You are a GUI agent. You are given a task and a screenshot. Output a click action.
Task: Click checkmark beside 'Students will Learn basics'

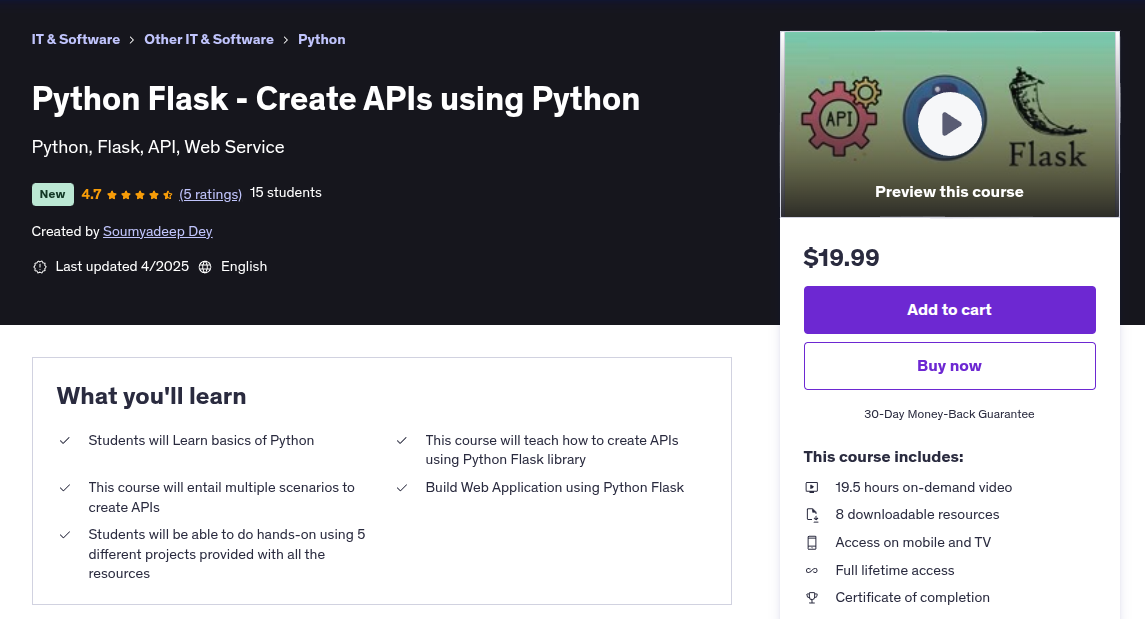[65, 441]
